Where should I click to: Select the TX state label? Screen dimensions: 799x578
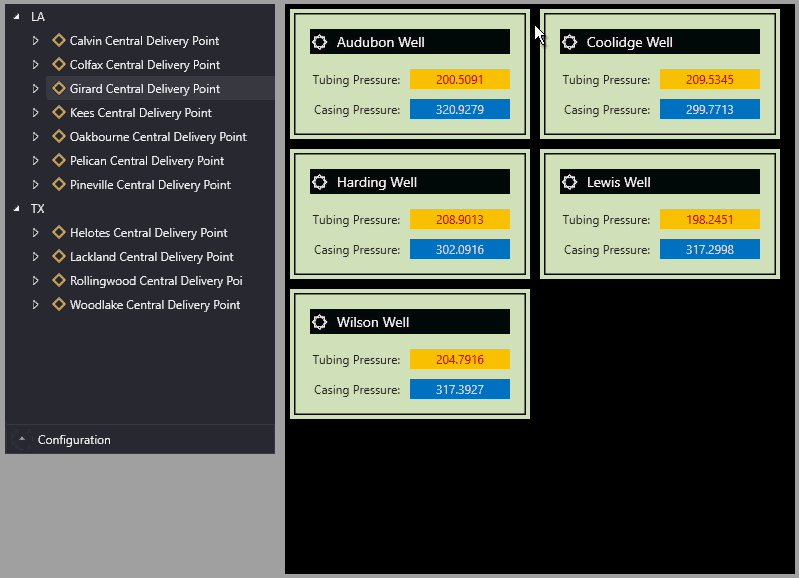[38, 208]
